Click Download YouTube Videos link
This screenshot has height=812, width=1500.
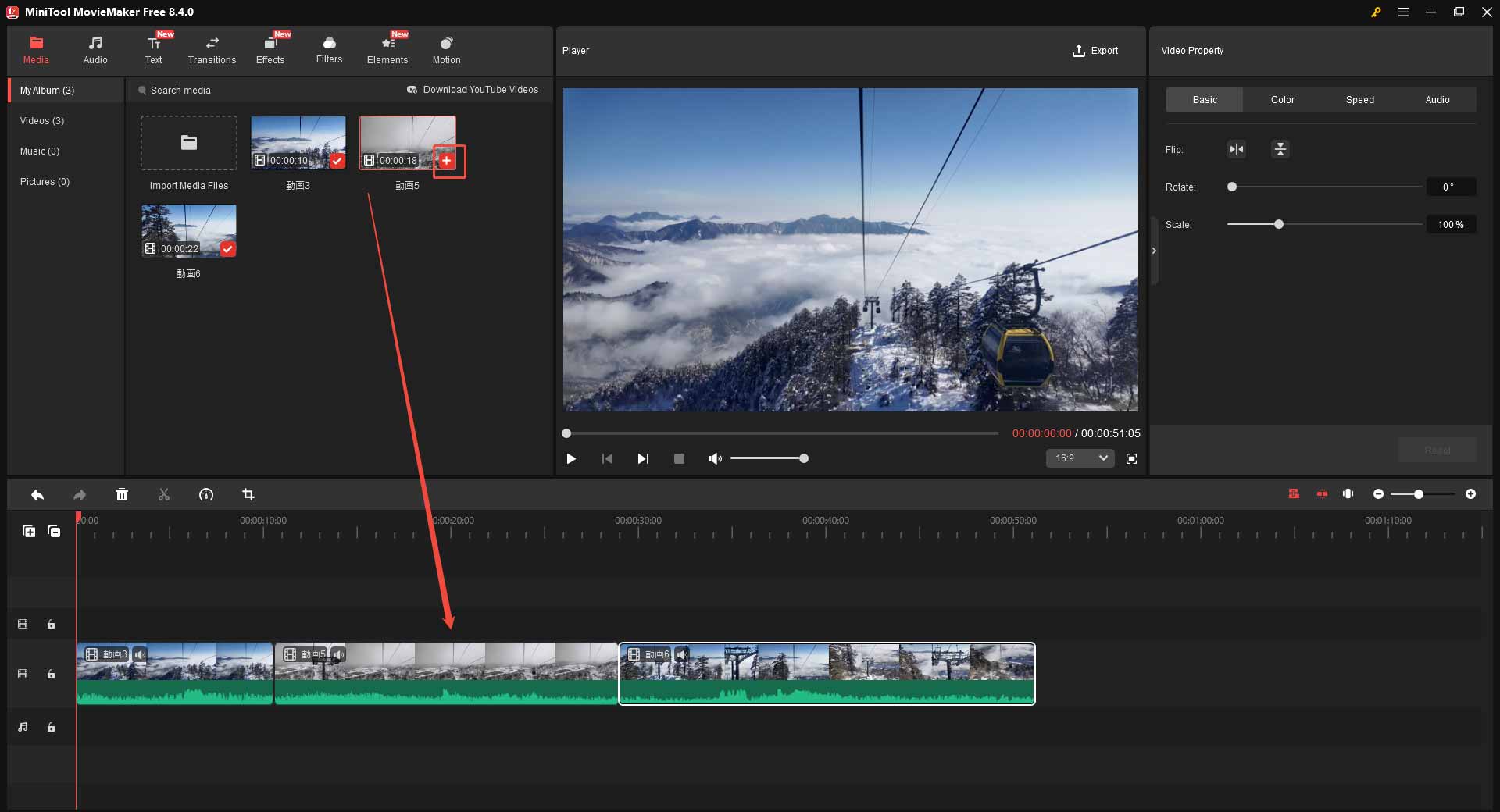pyautogui.click(x=473, y=90)
